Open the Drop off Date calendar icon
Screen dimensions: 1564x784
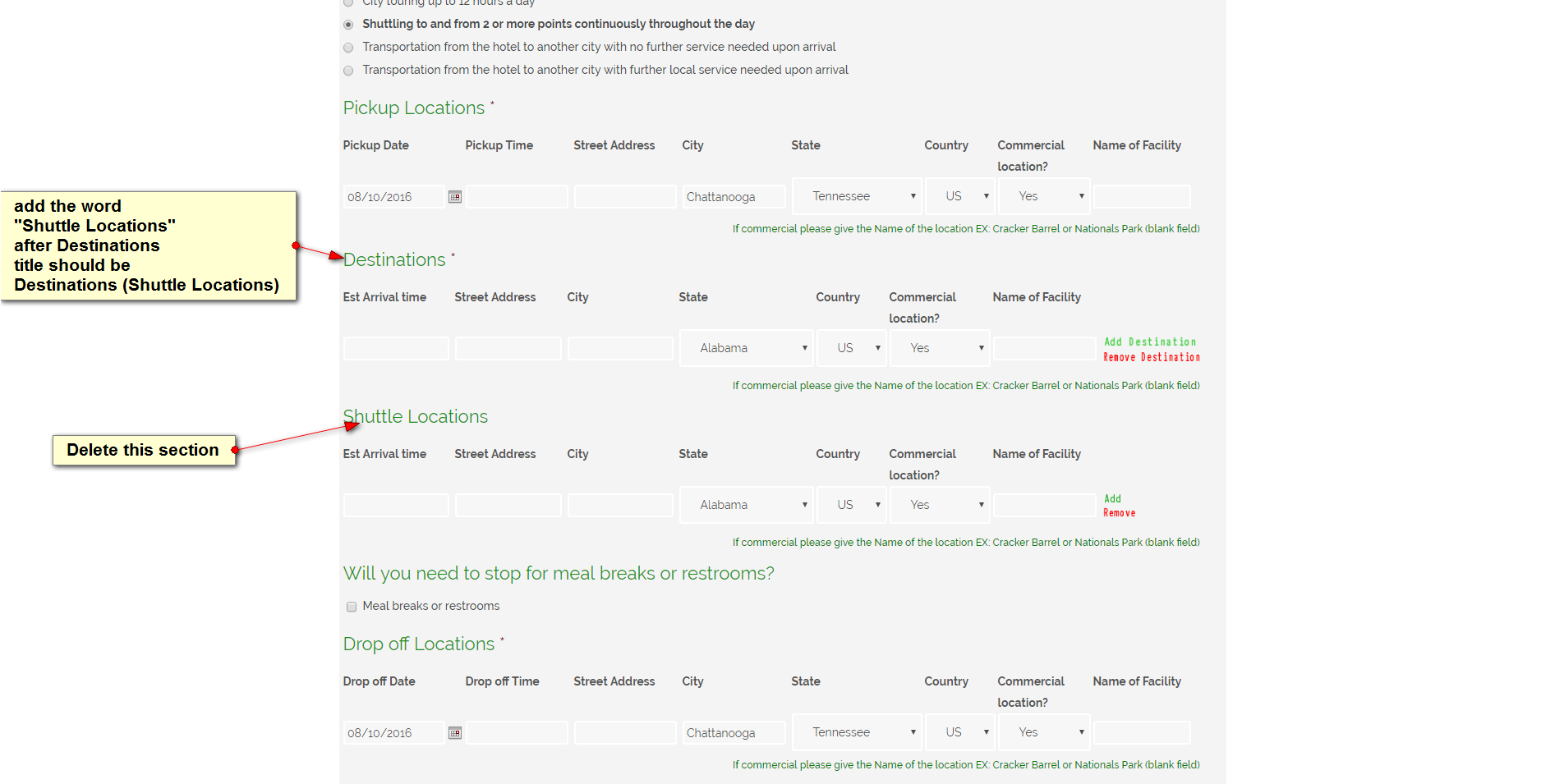[x=455, y=733]
